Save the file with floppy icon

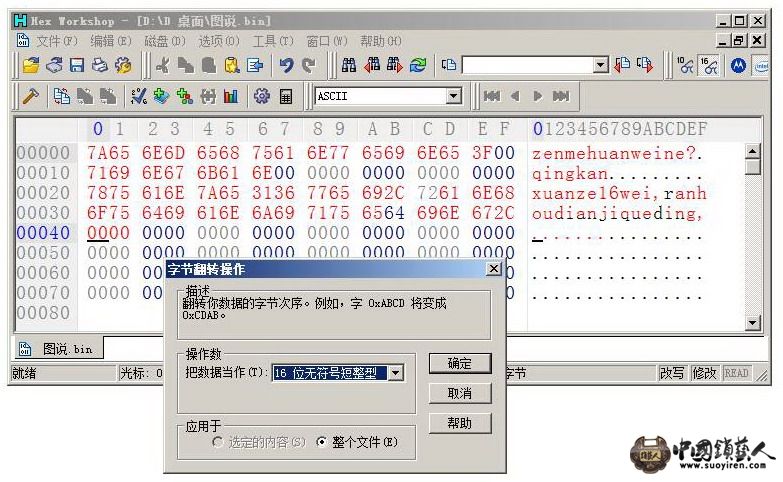coord(76,65)
